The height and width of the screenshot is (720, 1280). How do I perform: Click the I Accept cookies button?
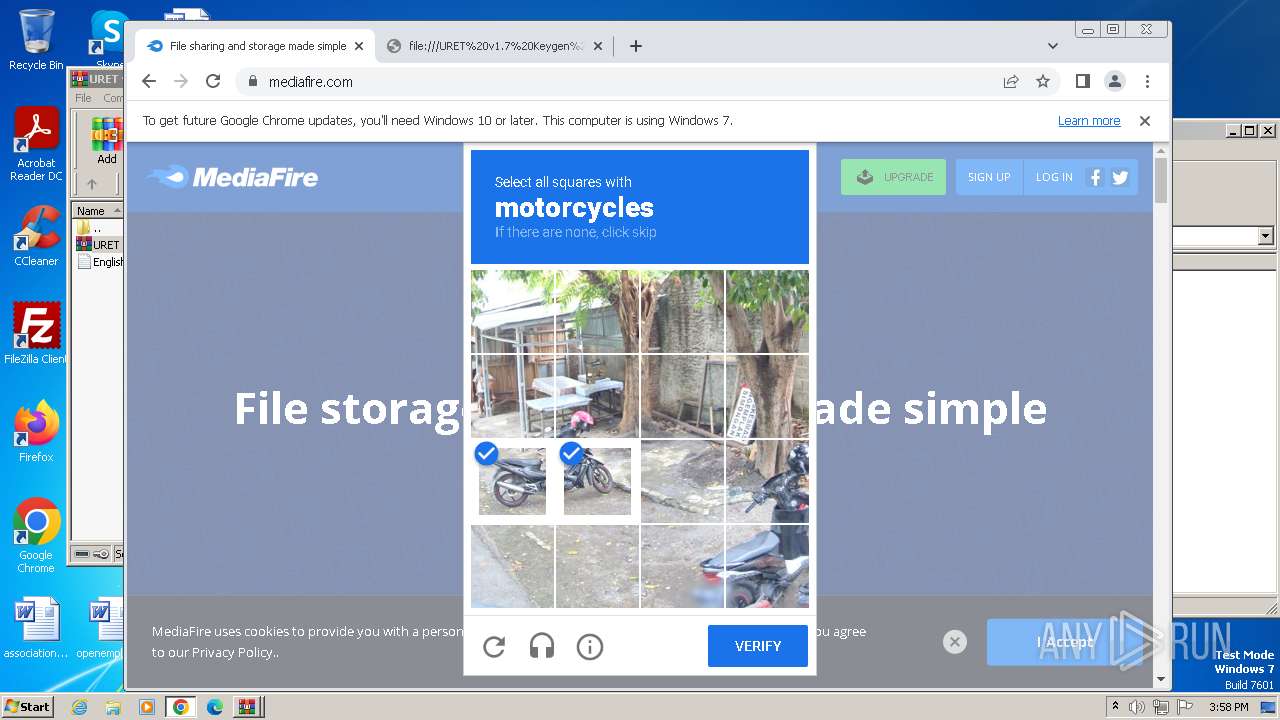(1065, 642)
